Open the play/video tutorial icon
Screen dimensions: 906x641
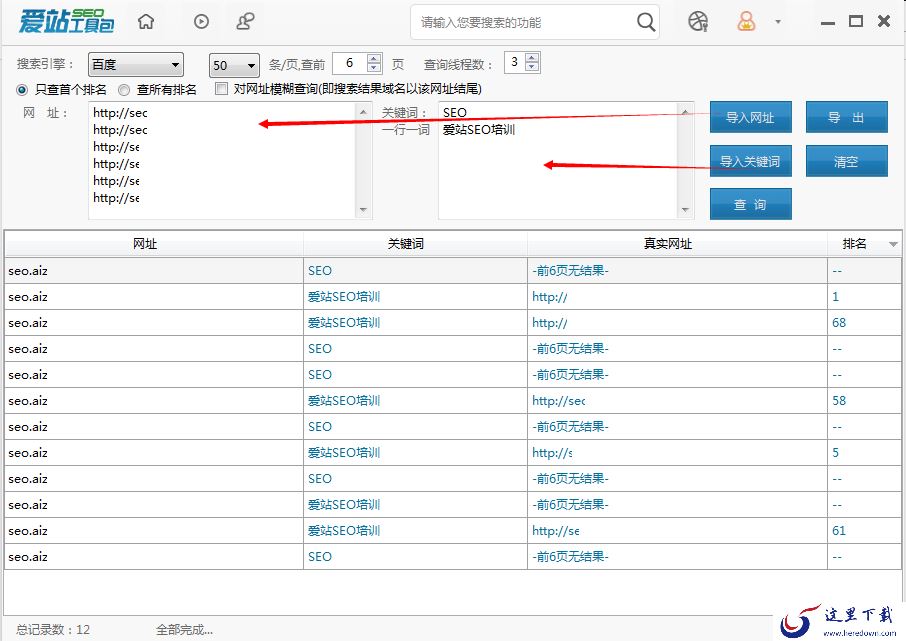pos(201,22)
